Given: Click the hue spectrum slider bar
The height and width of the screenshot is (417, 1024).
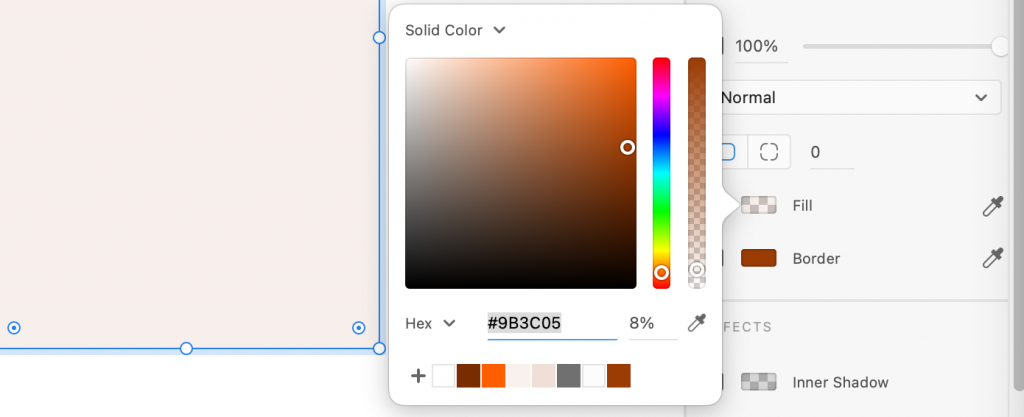Looking at the screenshot, I should click(661, 170).
